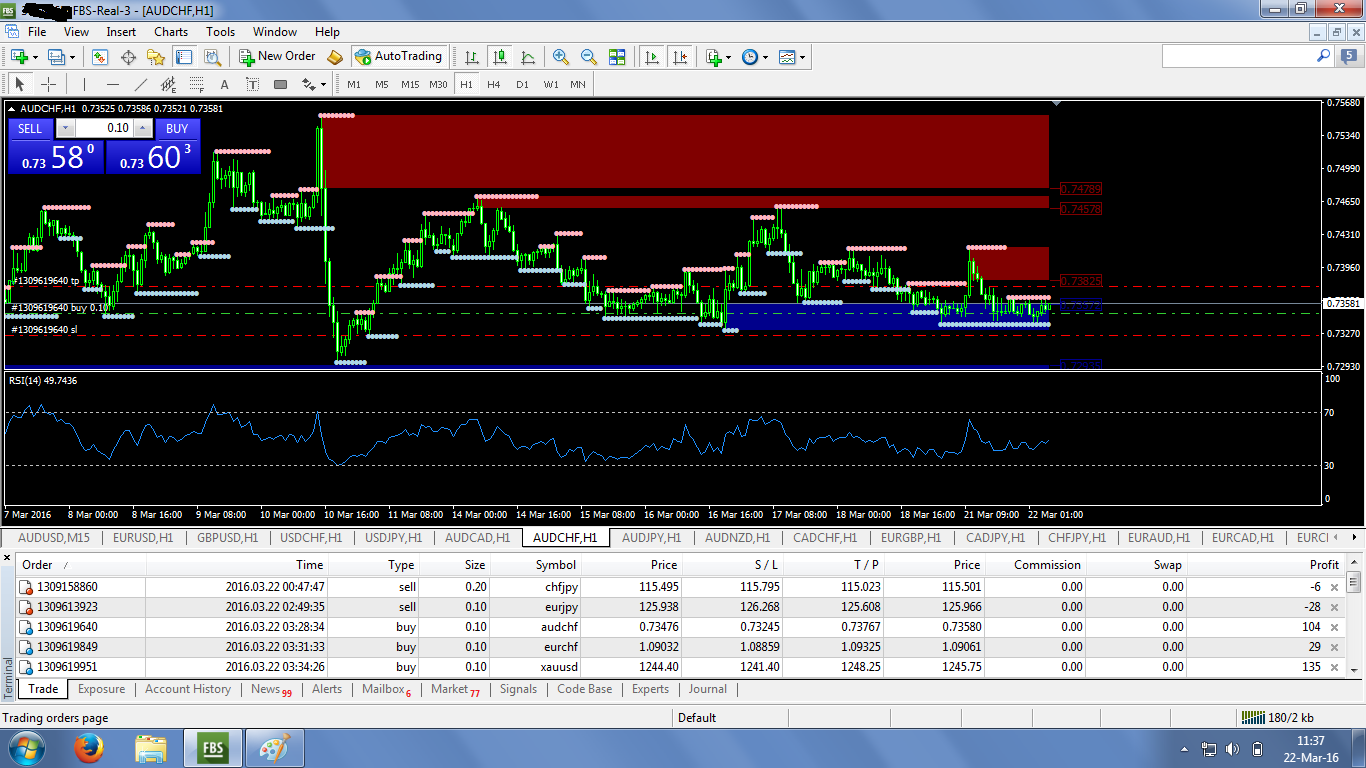Expand the Indicators dropdown arrow
1366x768 pixels.
point(729,57)
